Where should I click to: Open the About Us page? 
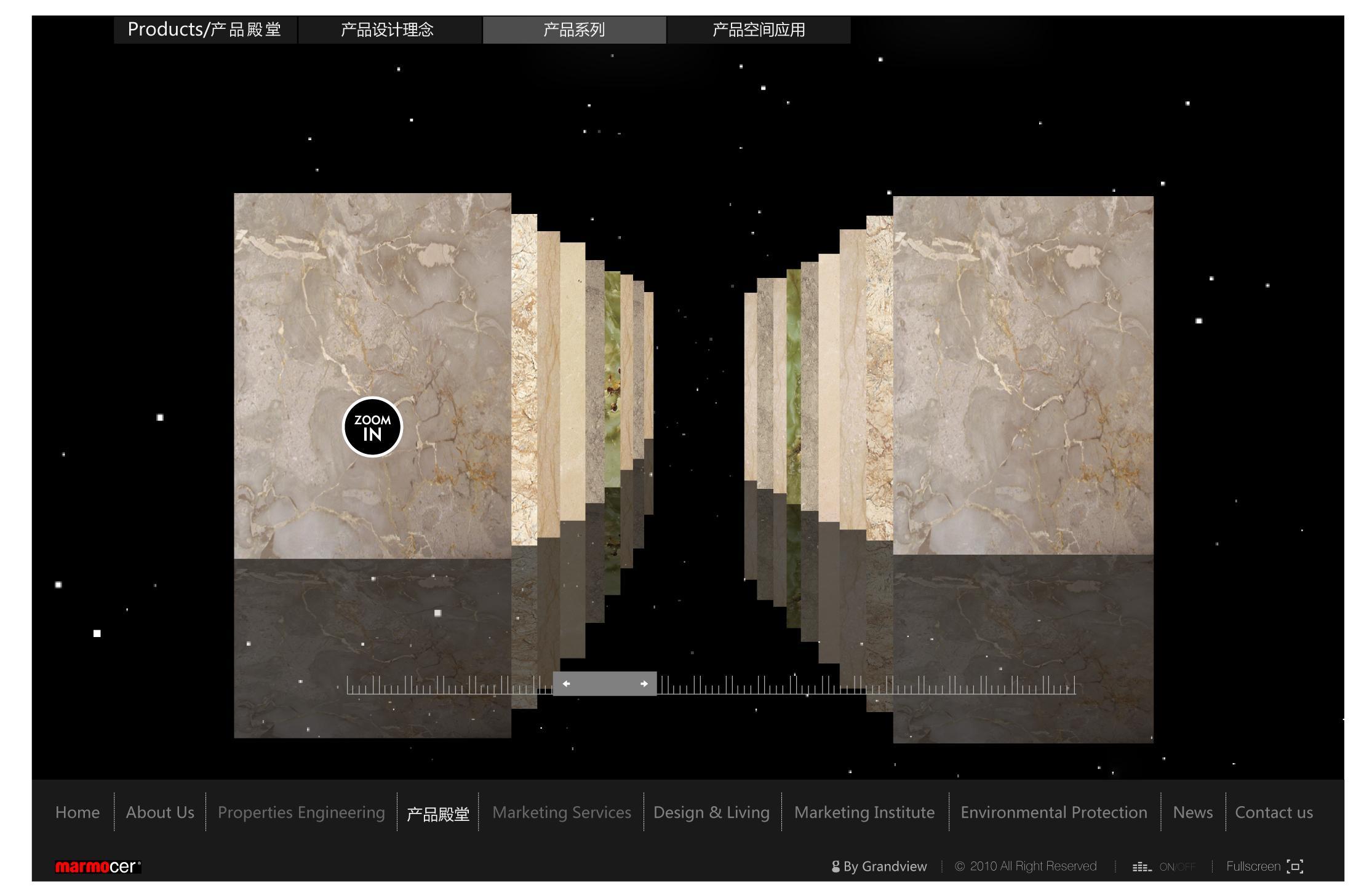160,812
